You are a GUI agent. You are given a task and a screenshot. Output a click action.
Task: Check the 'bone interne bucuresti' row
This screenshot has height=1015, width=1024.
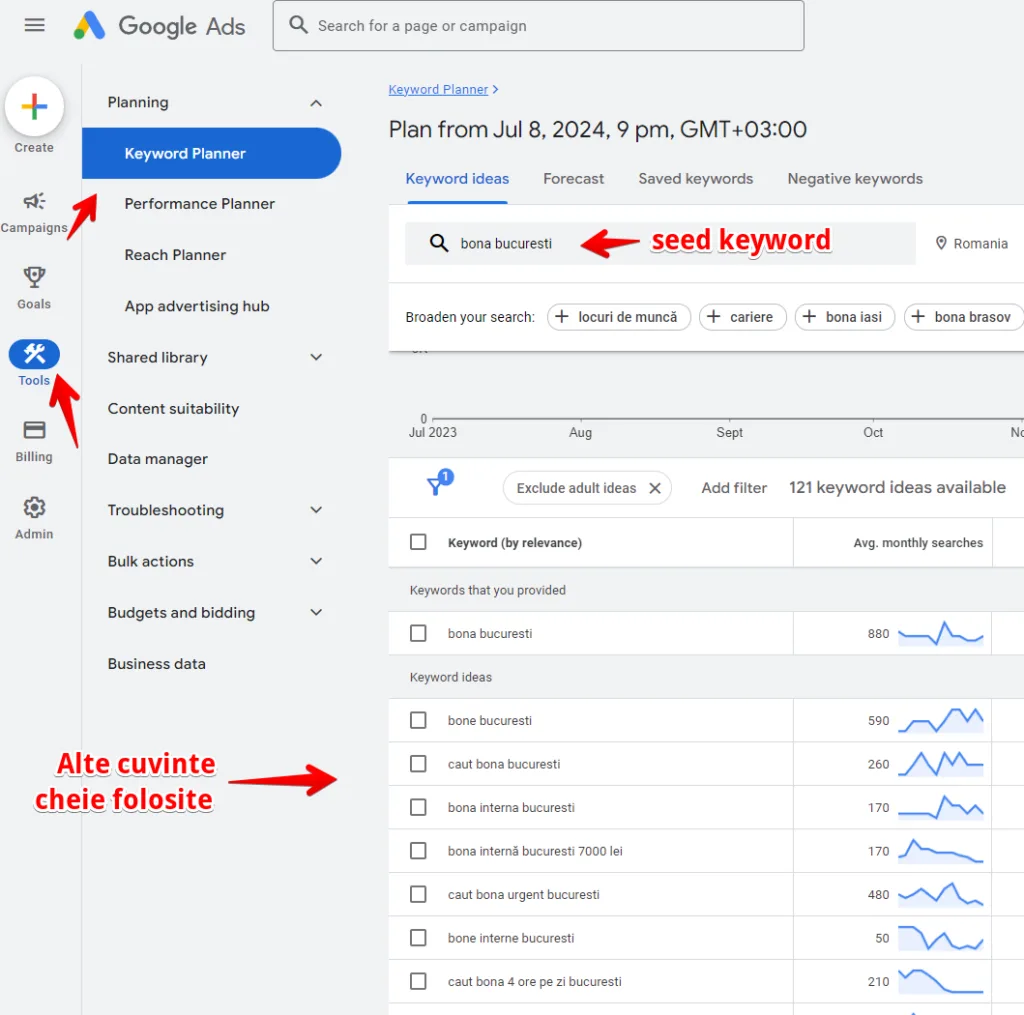pos(418,938)
